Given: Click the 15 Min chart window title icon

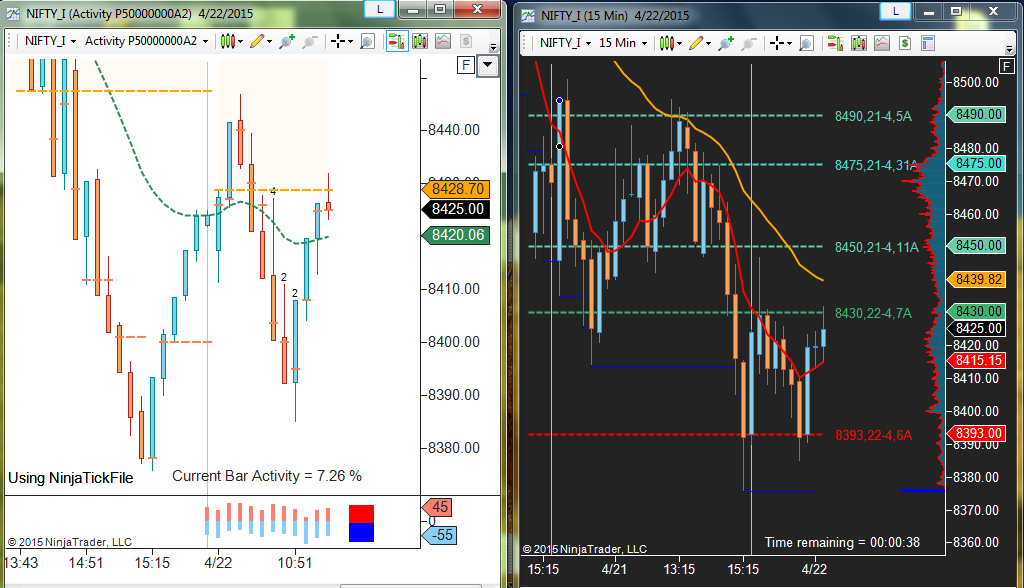Looking at the screenshot, I should pos(528,16).
